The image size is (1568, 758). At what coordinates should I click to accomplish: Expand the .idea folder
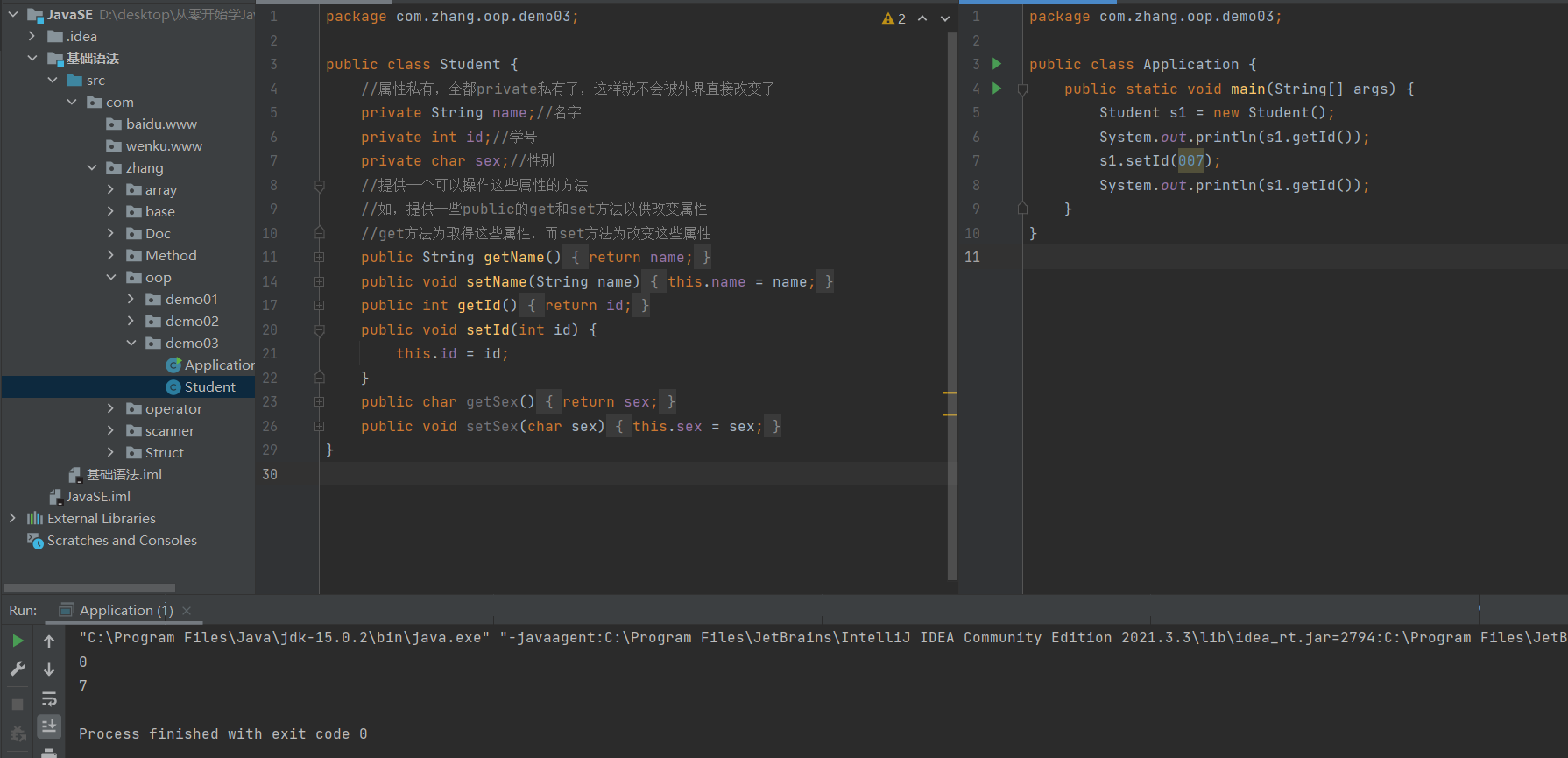pos(32,36)
